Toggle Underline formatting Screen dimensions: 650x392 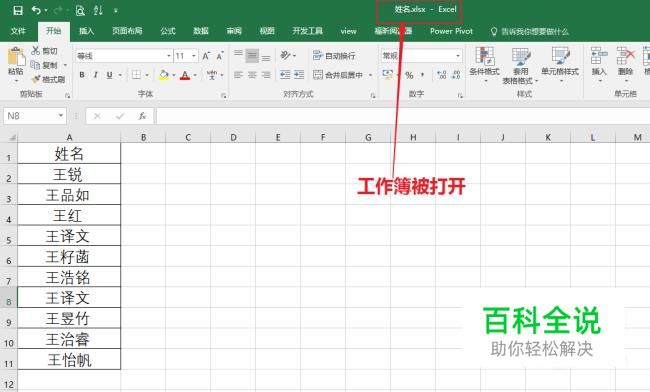coord(109,75)
